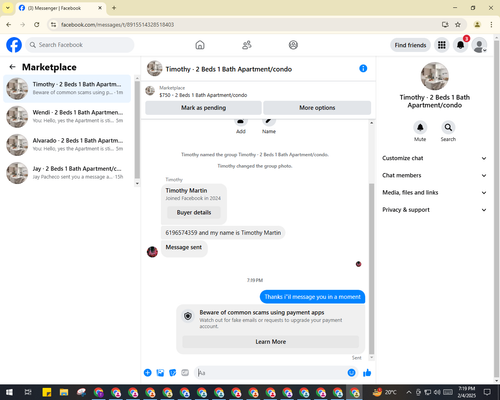Send a thumbs-up like

tap(367, 373)
